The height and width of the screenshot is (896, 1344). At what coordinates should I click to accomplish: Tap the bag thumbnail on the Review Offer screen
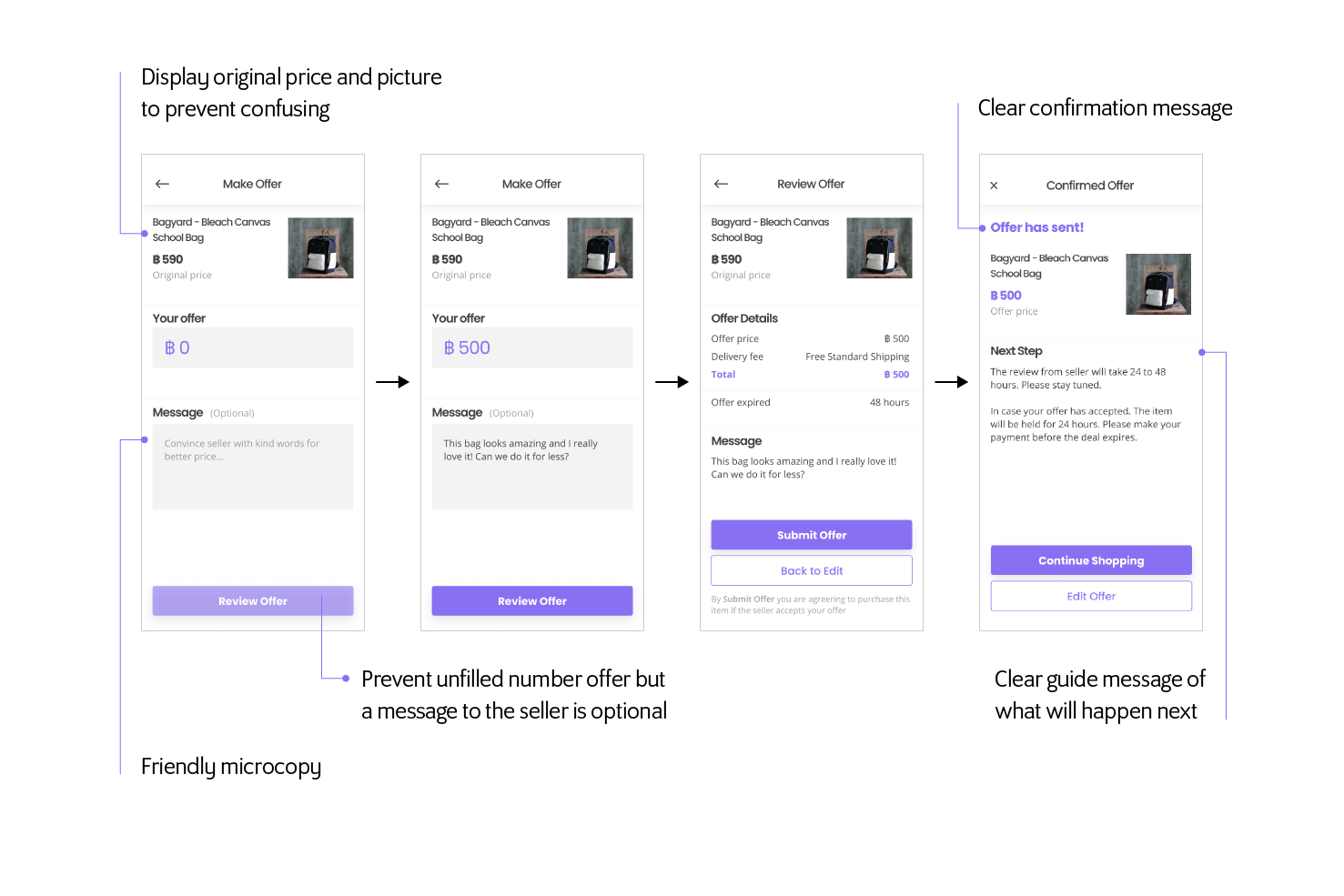coord(879,247)
